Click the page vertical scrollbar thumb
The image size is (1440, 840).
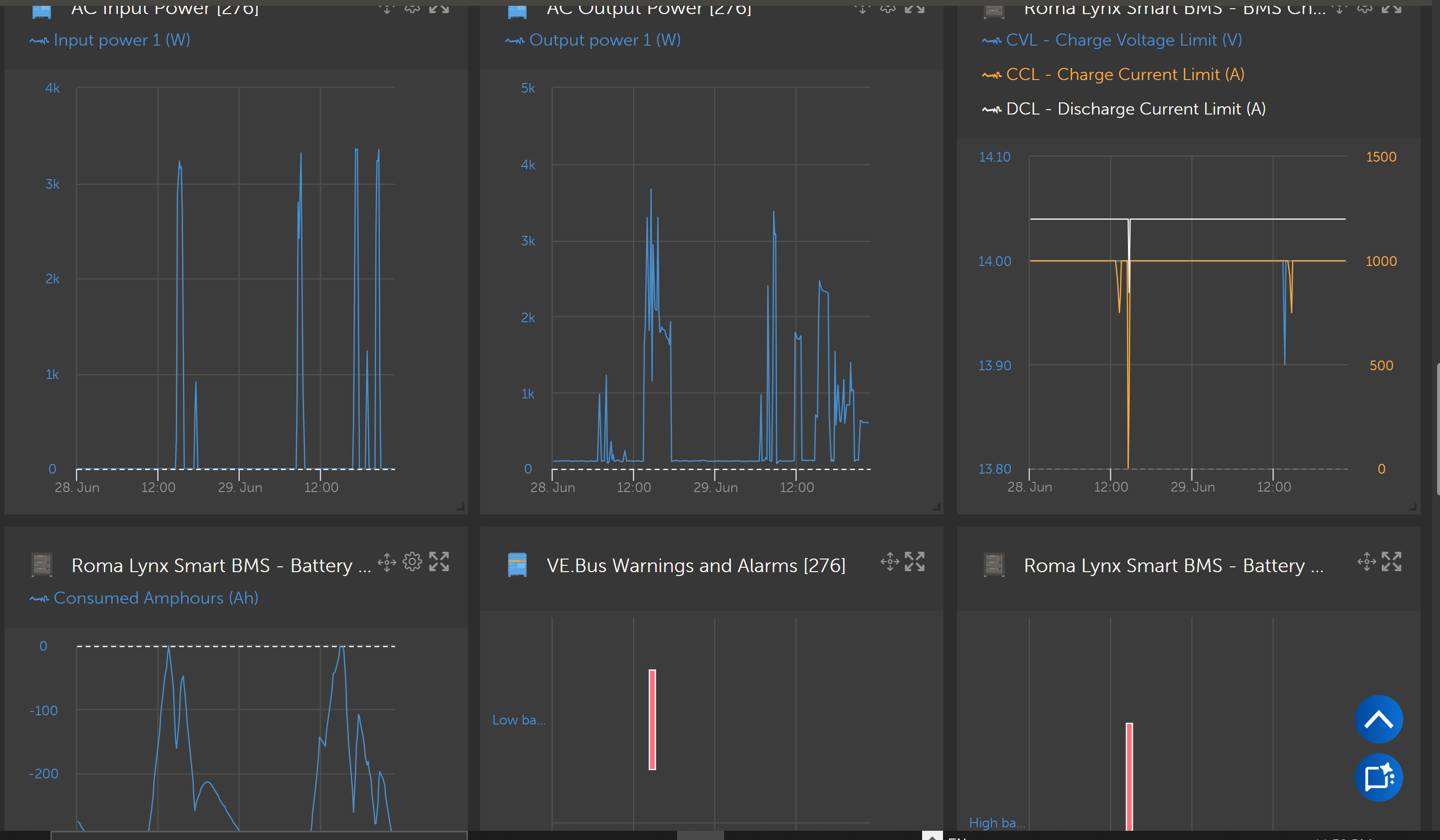1438,428
